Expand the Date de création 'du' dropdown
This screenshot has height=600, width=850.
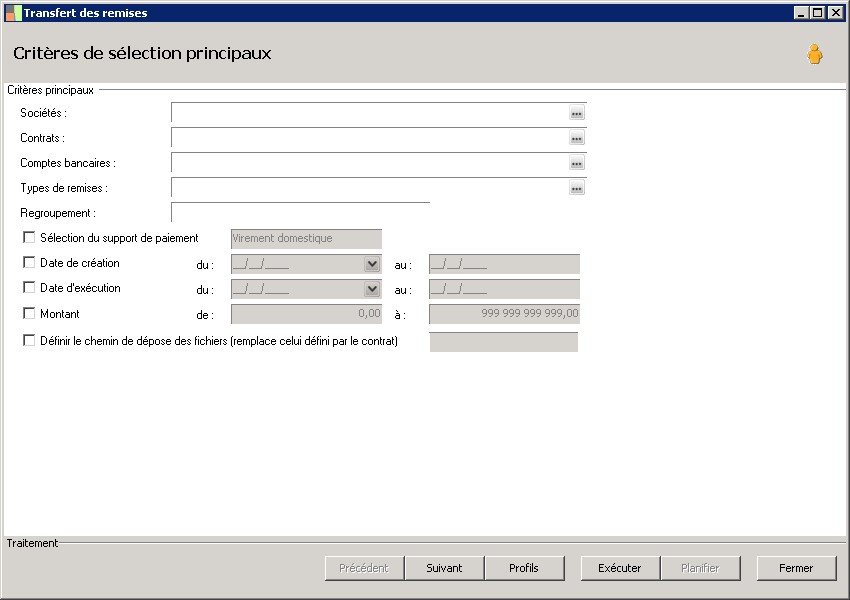tap(372, 264)
